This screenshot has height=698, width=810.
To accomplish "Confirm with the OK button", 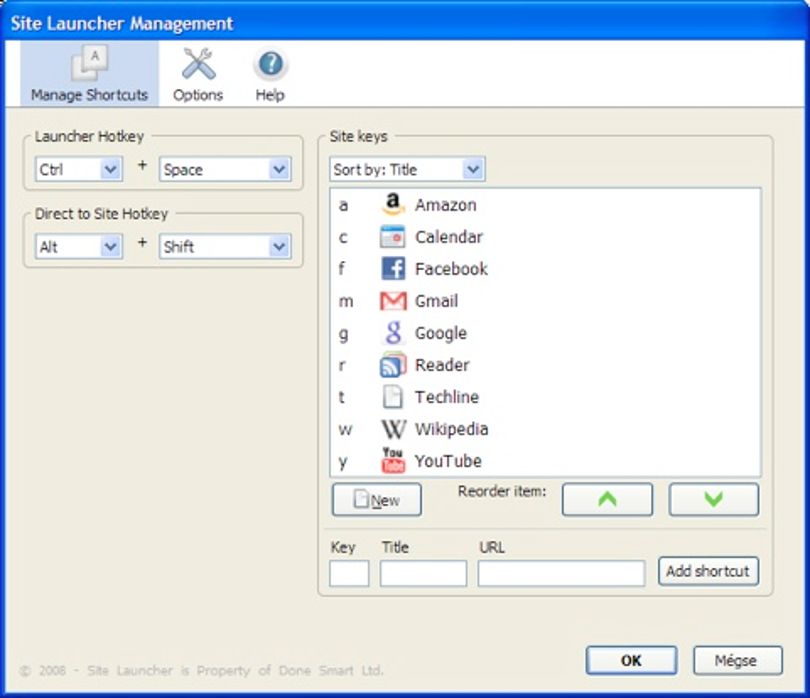I will click(631, 660).
